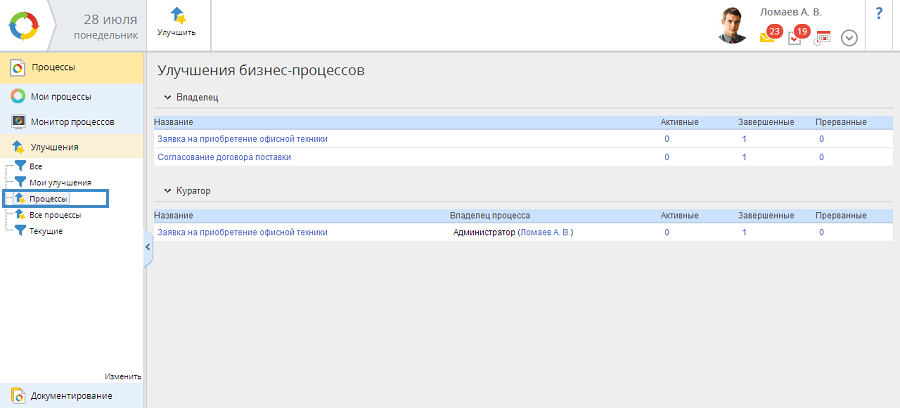Open Ломаев А. В. owner link in table
This screenshot has width=900, height=408.
[545, 232]
